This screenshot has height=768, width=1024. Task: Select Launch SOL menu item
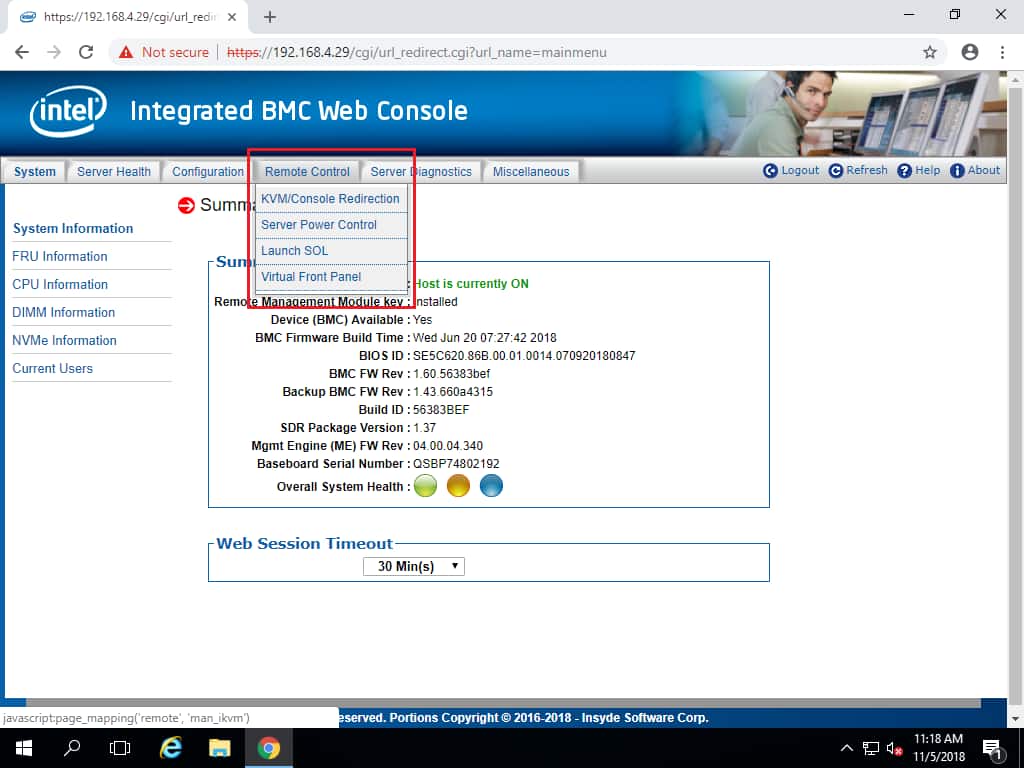click(330, 251)
